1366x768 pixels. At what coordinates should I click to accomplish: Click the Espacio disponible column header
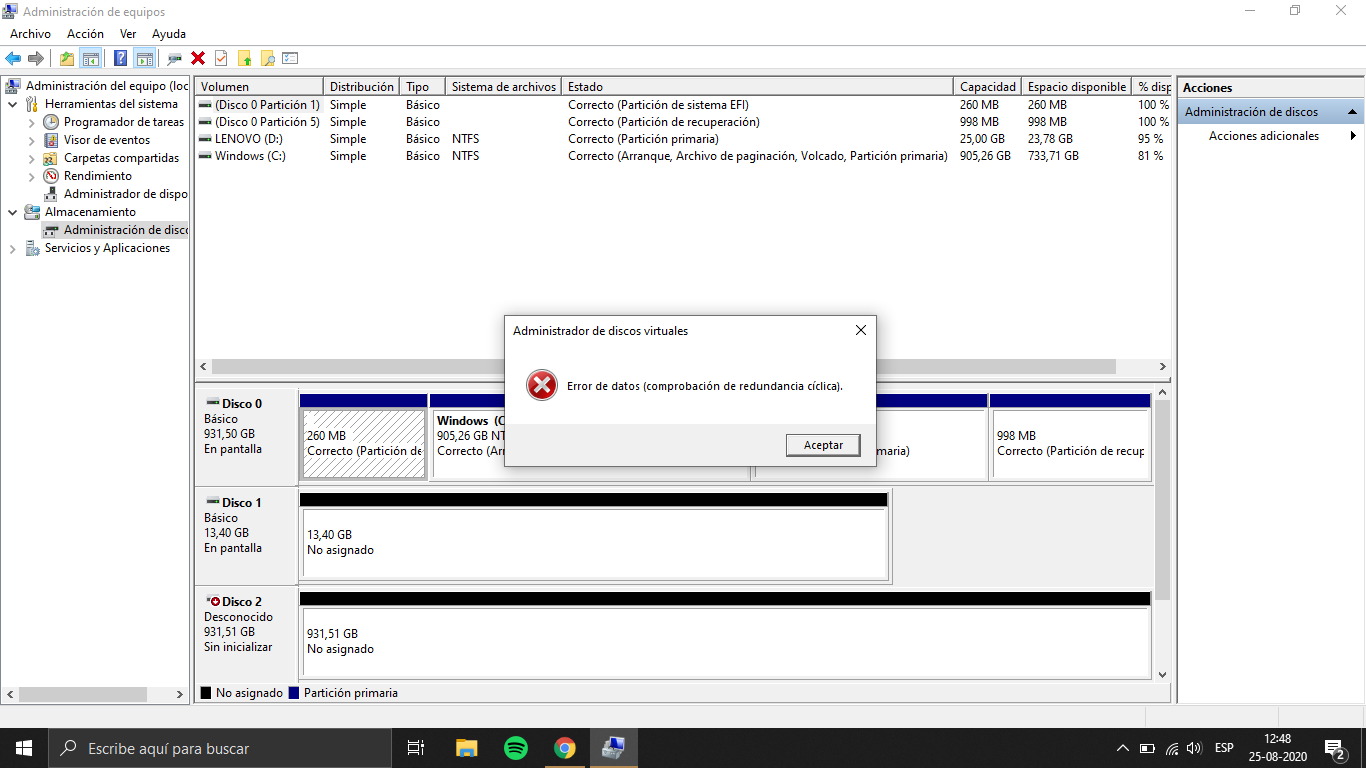(x=1076, y=87)
